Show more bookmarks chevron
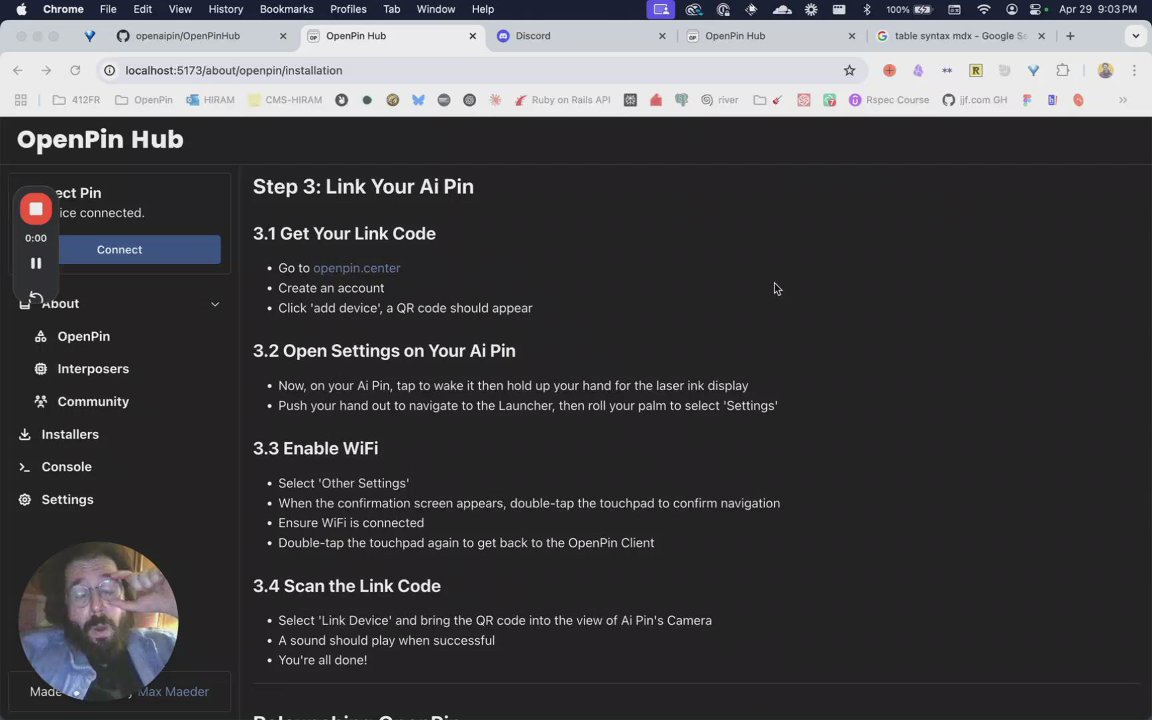Screen dimensions: 1152x720 (x=1123, y=100)
